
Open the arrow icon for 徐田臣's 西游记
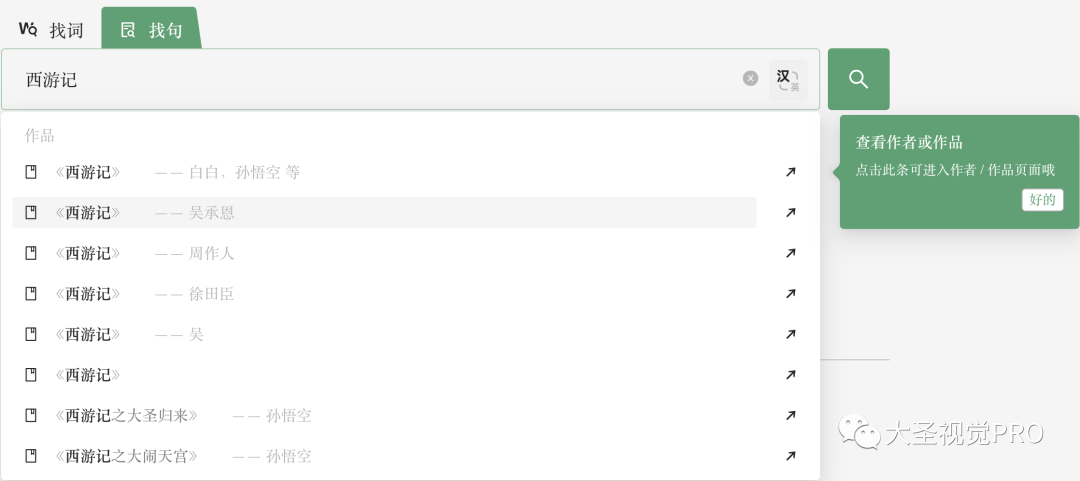coord(791,294)
